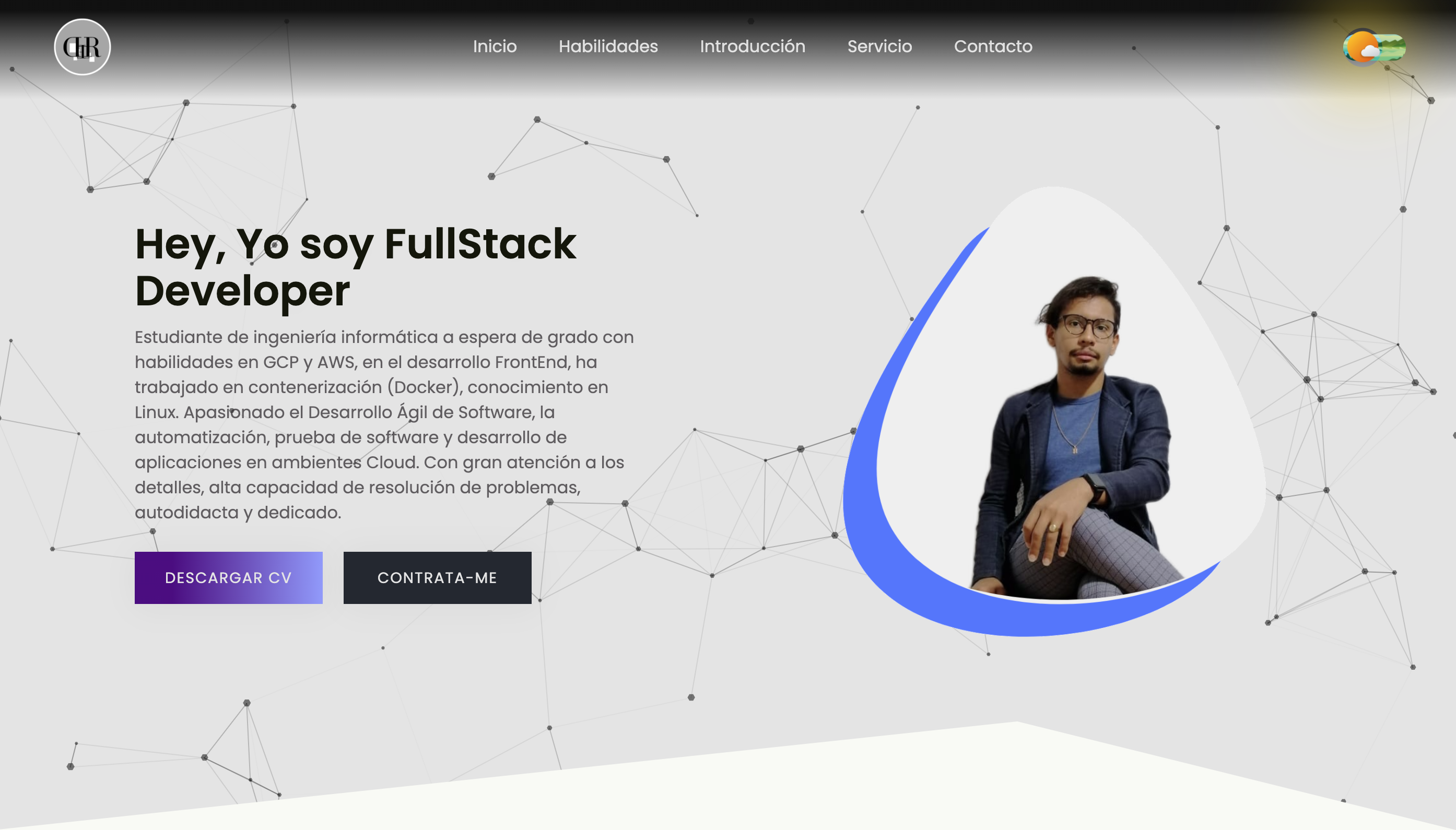Go to the Inicio section
Screen dimensions: 1456x830
click(495, 46)
